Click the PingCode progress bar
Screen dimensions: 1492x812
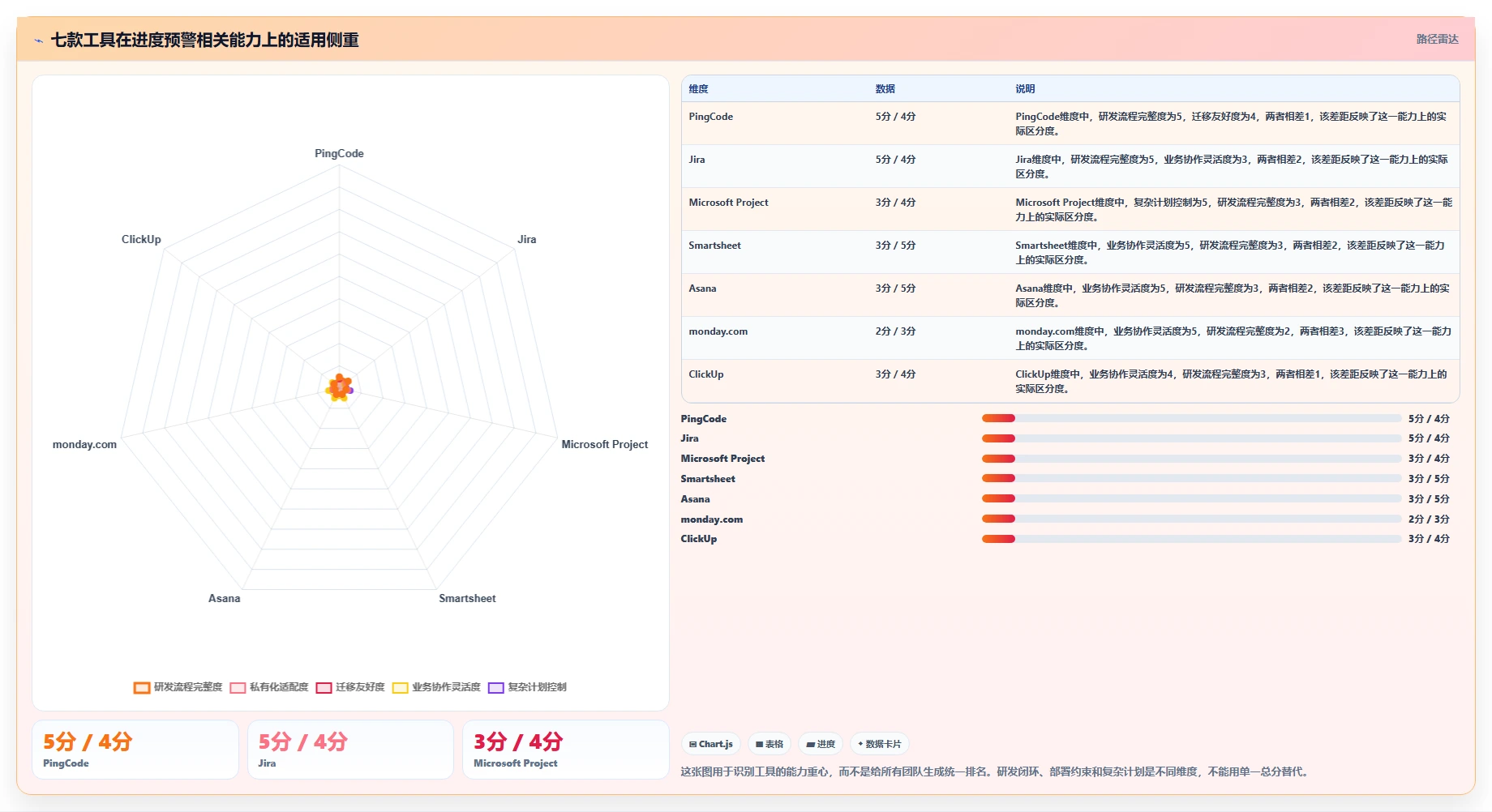(1191, 418)
